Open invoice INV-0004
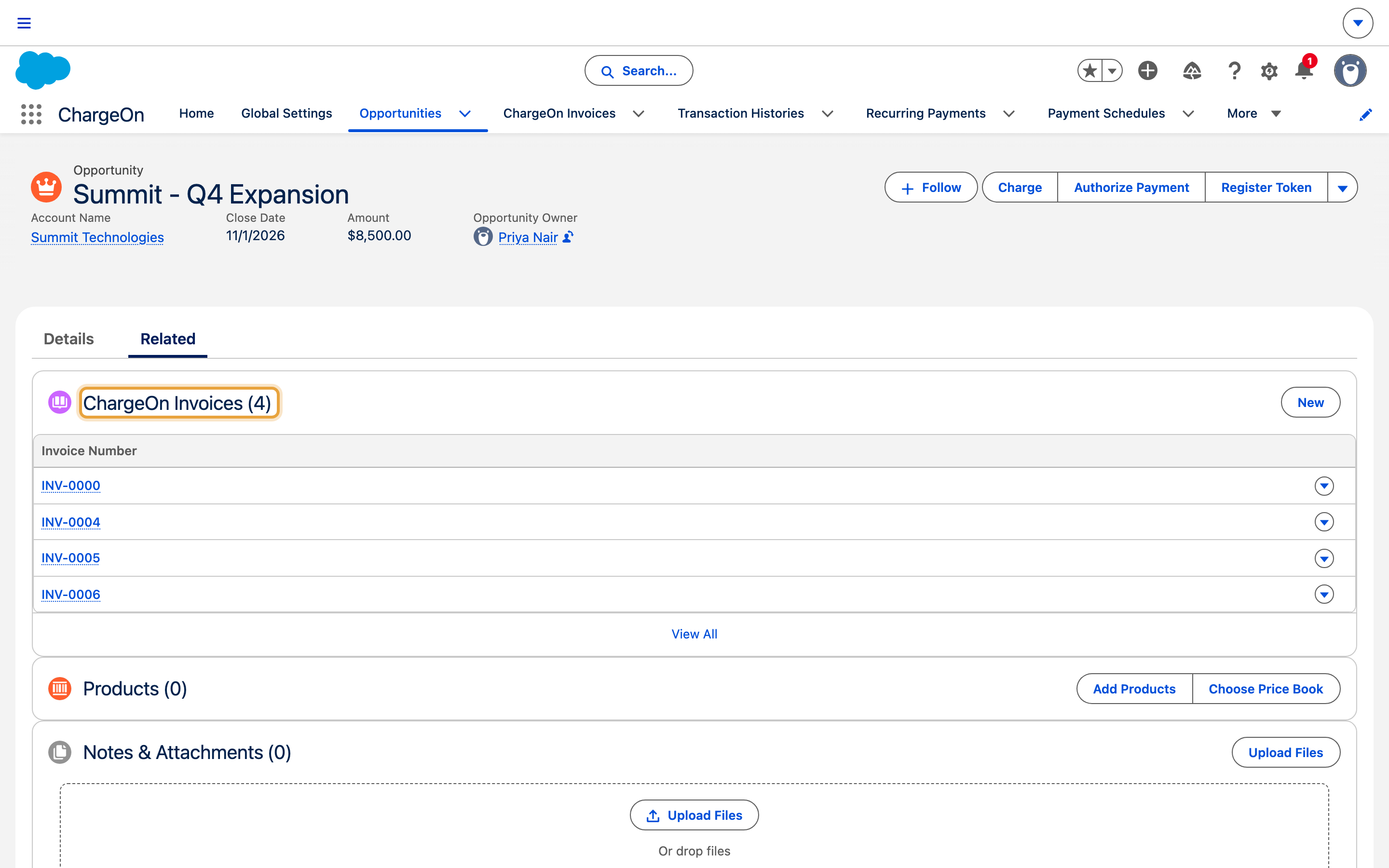This screenshot has width=1389, height=868. pos(70,522)
